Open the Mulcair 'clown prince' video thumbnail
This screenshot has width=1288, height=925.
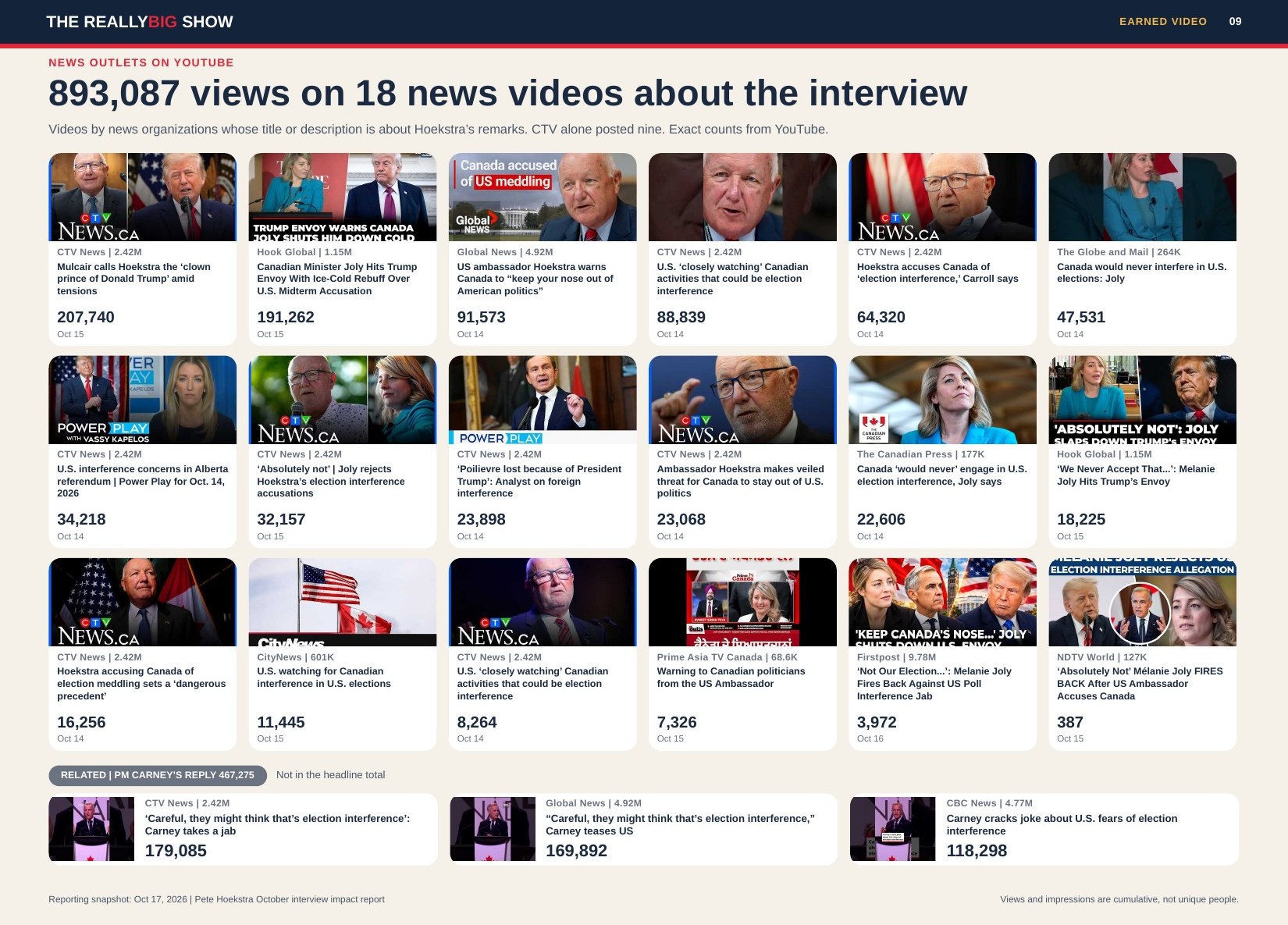click(142, 197)
